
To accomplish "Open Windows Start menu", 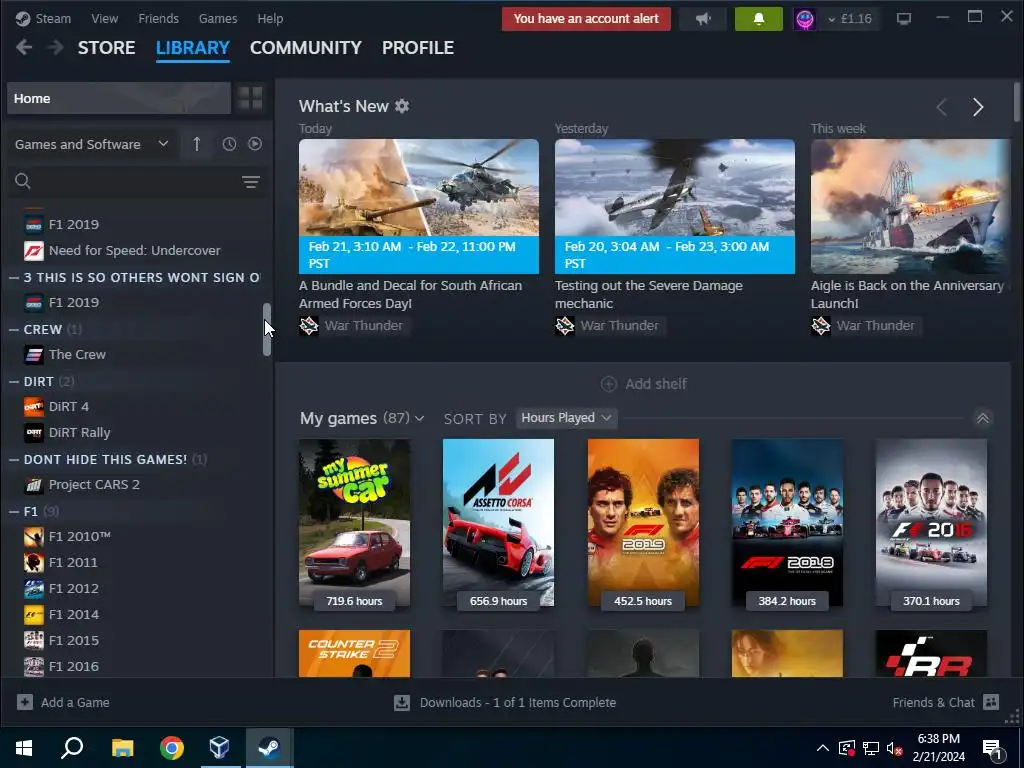I will [24, 748].
